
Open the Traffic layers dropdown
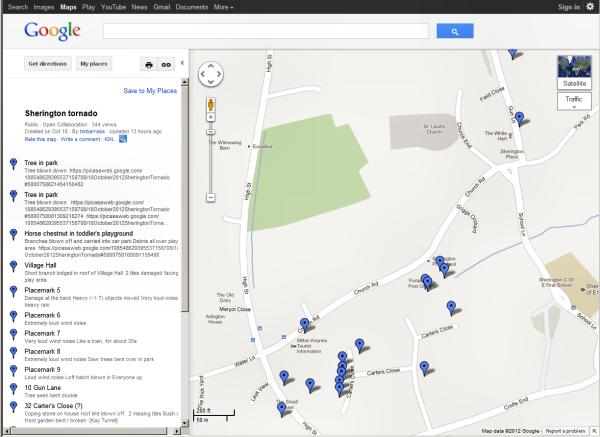pos(574,101)
